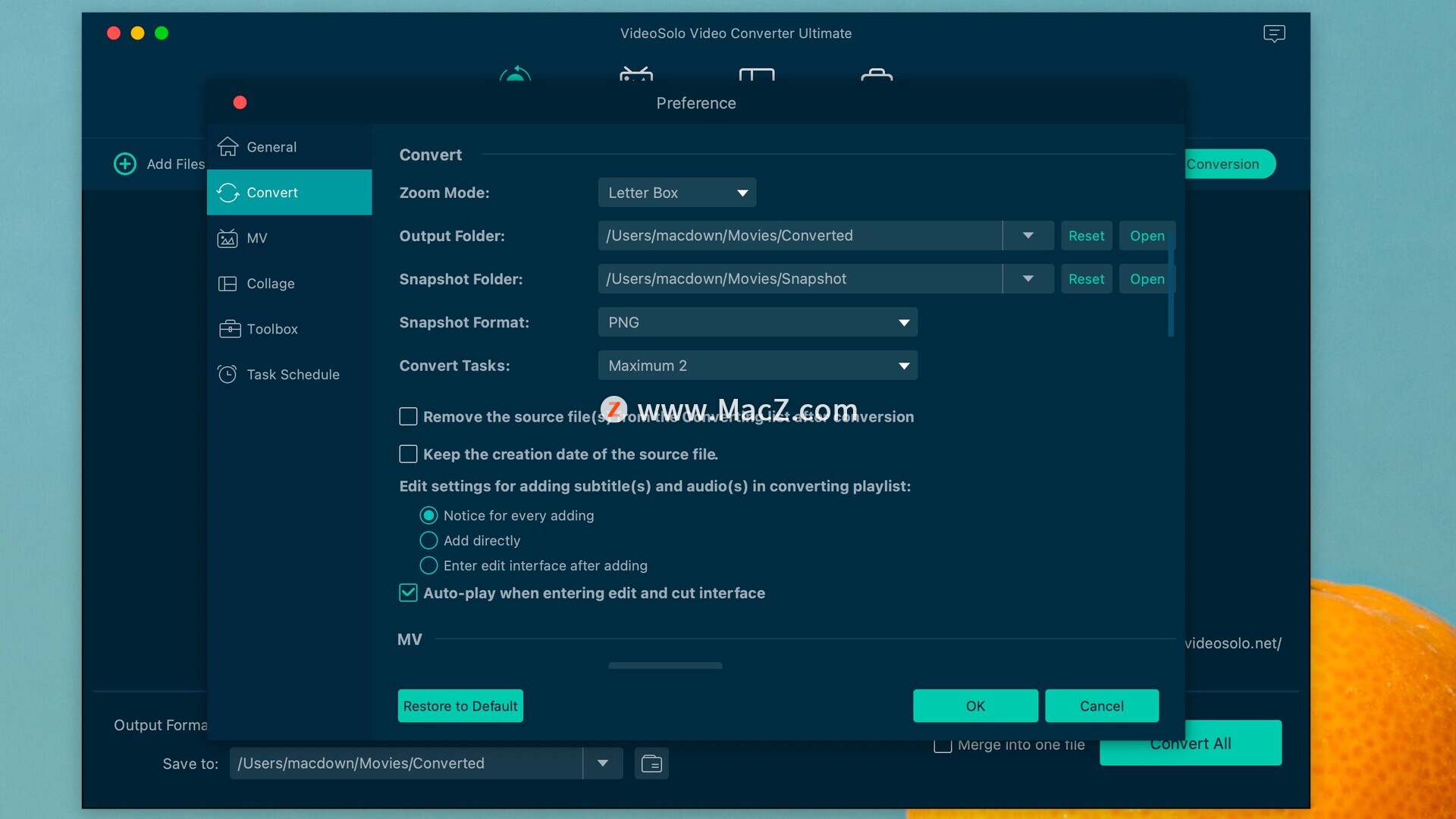Reset the Output Folder path
This screenshot has height=819, width=1456.
click(1086, 236)
